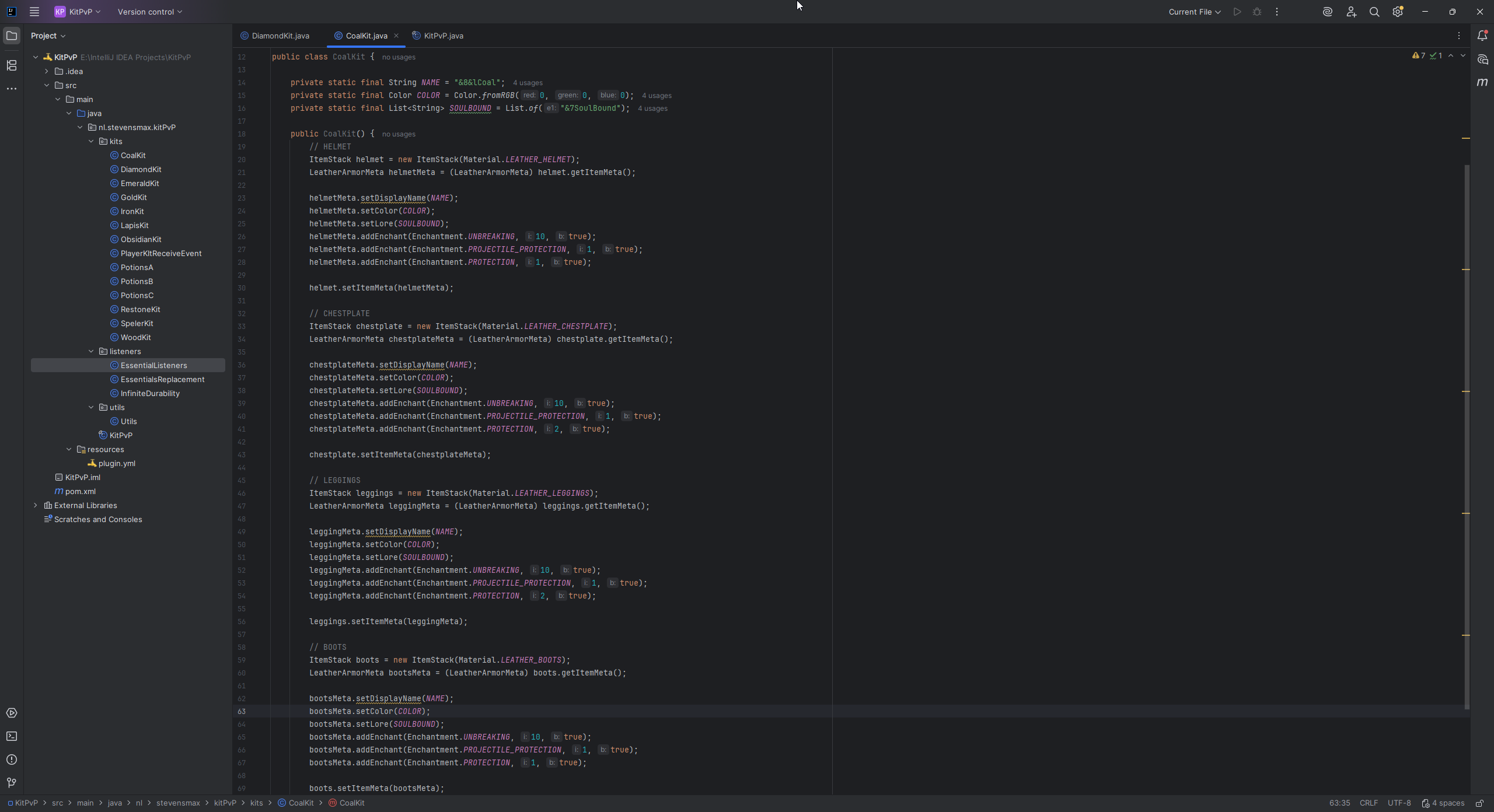This screenshot has height=812, width=1494.
Task: Click the Search Everywhere magnifier icon
Action: (1374, 12)
